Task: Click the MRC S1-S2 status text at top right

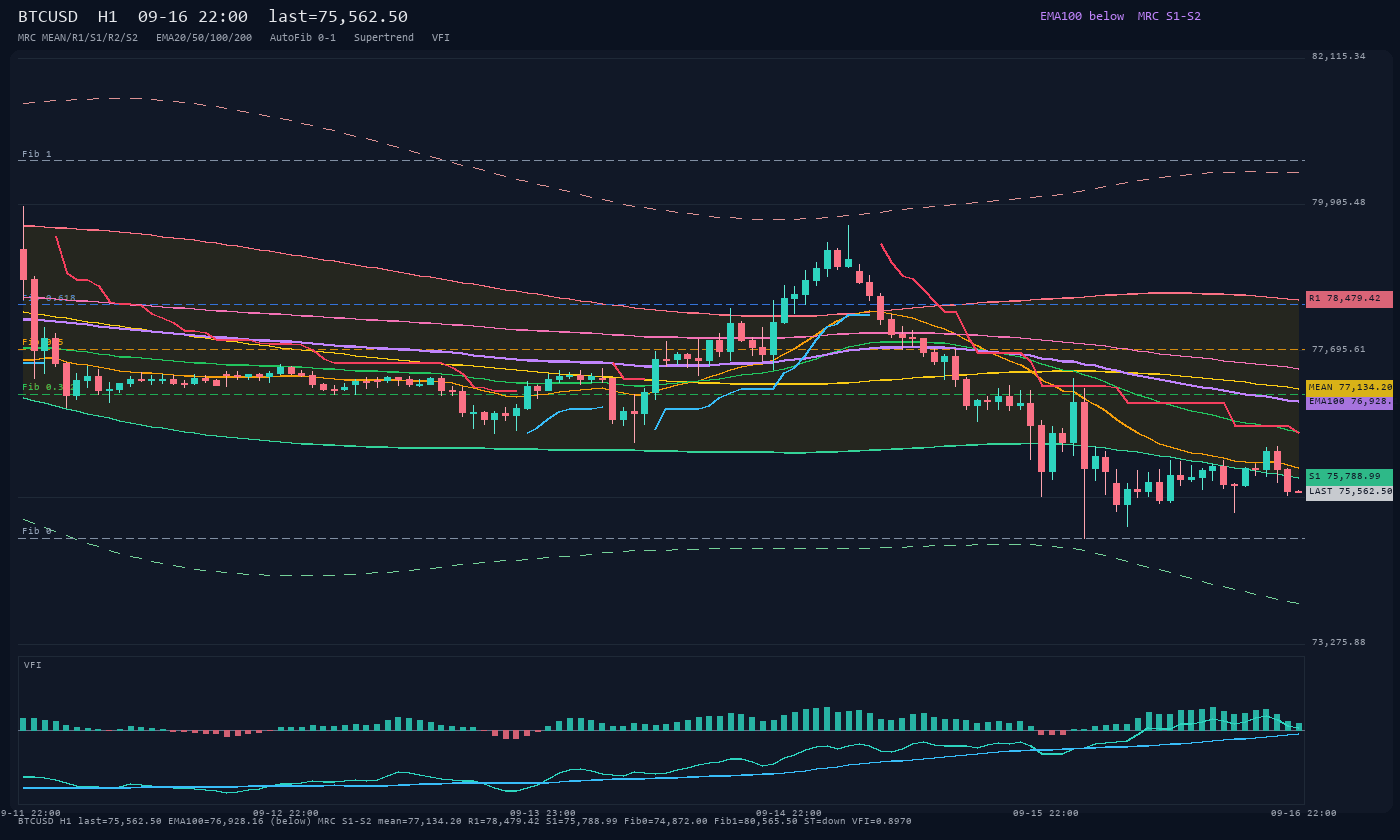Action: tap(1169, 16)
